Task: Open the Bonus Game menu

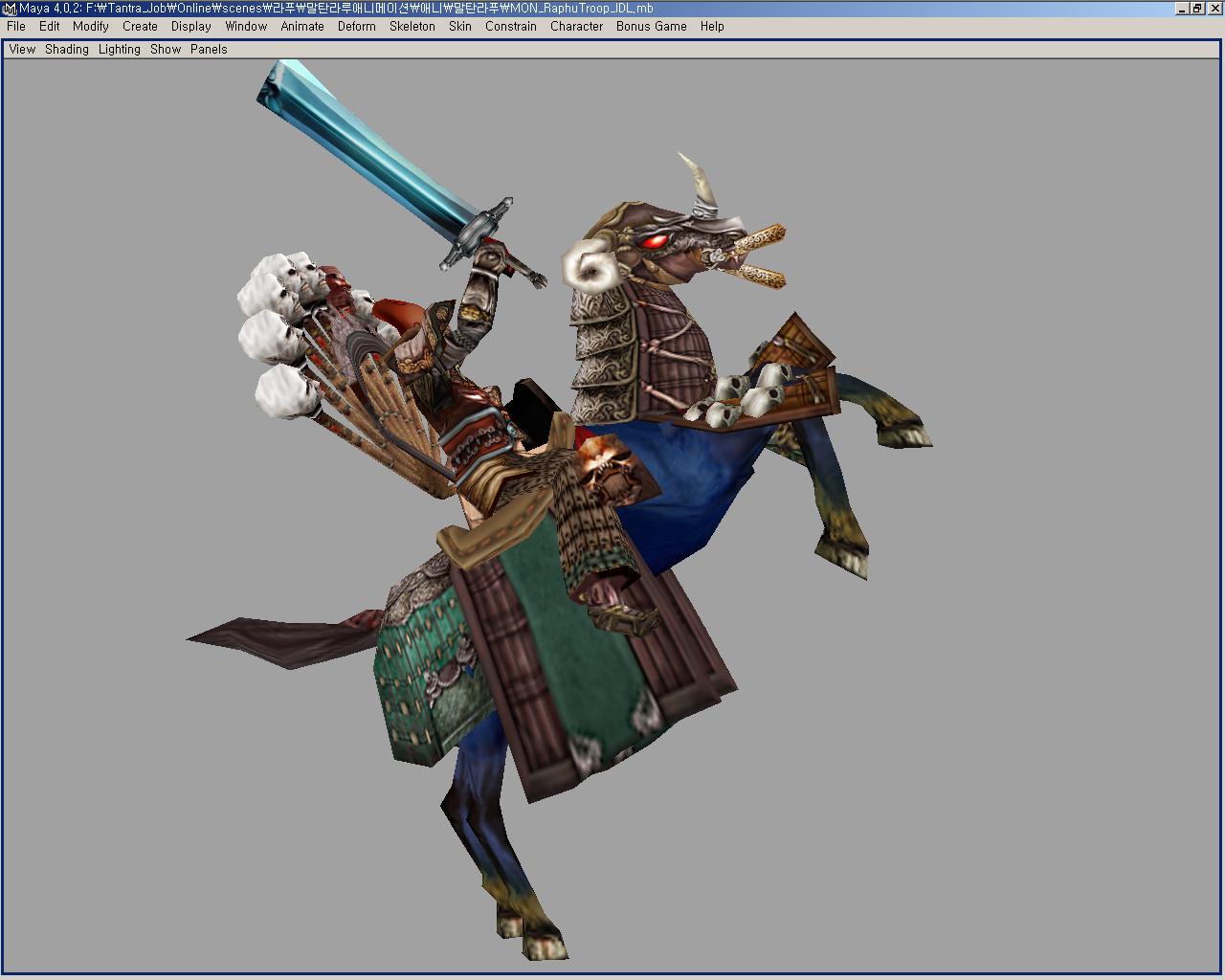Action: [x=651, y=27]
